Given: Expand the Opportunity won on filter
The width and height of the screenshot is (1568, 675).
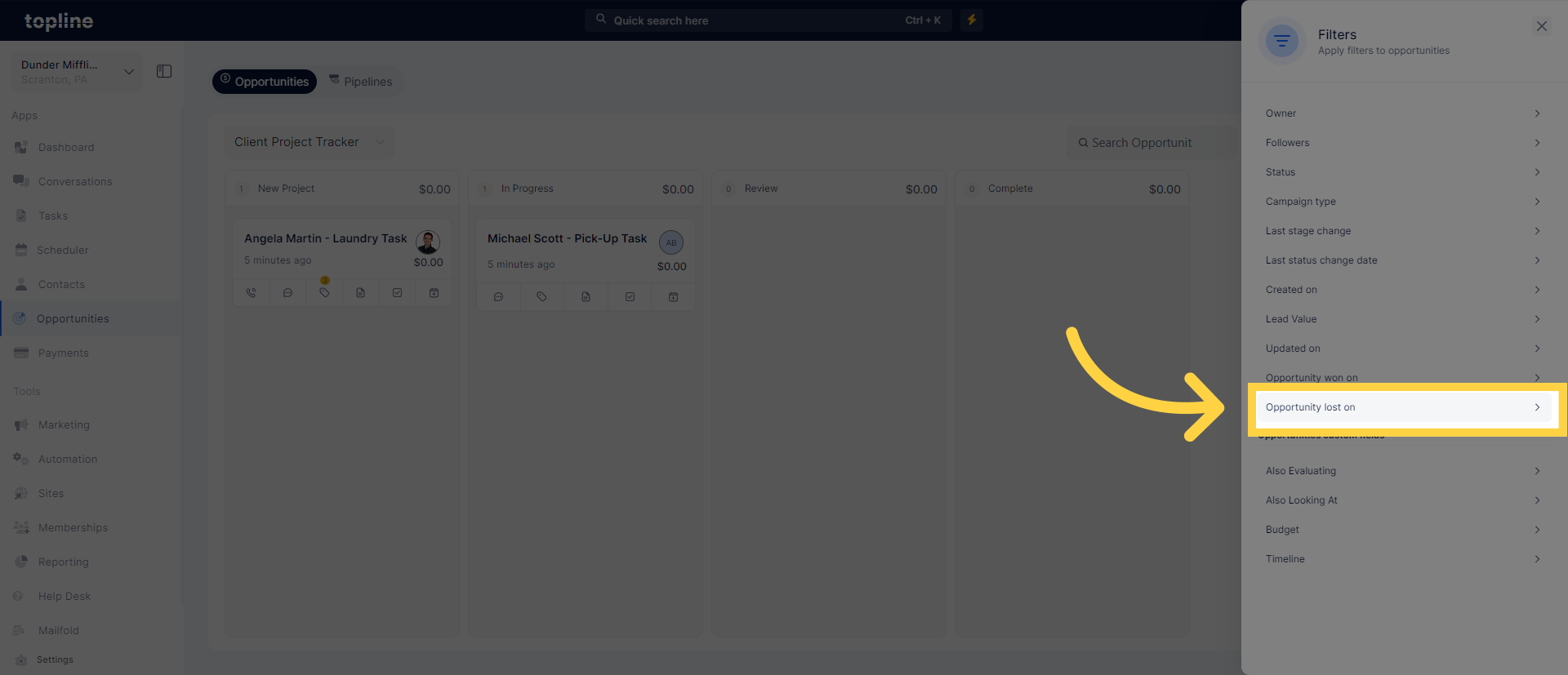Looking at the screenshot, I should pos(1403,377).
